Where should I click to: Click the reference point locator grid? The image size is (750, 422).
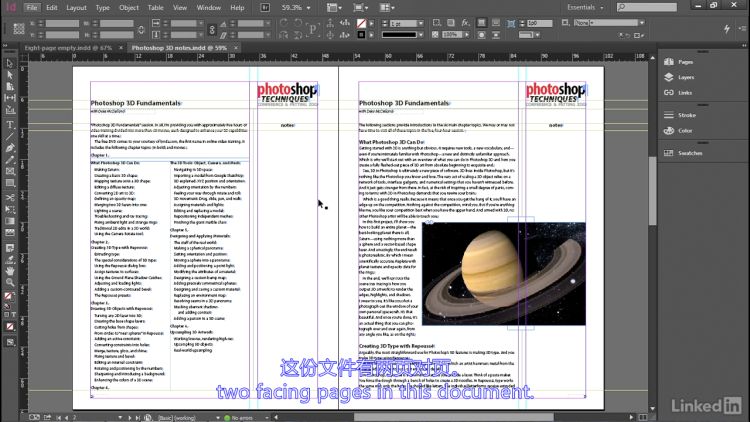tap(19, 29)
